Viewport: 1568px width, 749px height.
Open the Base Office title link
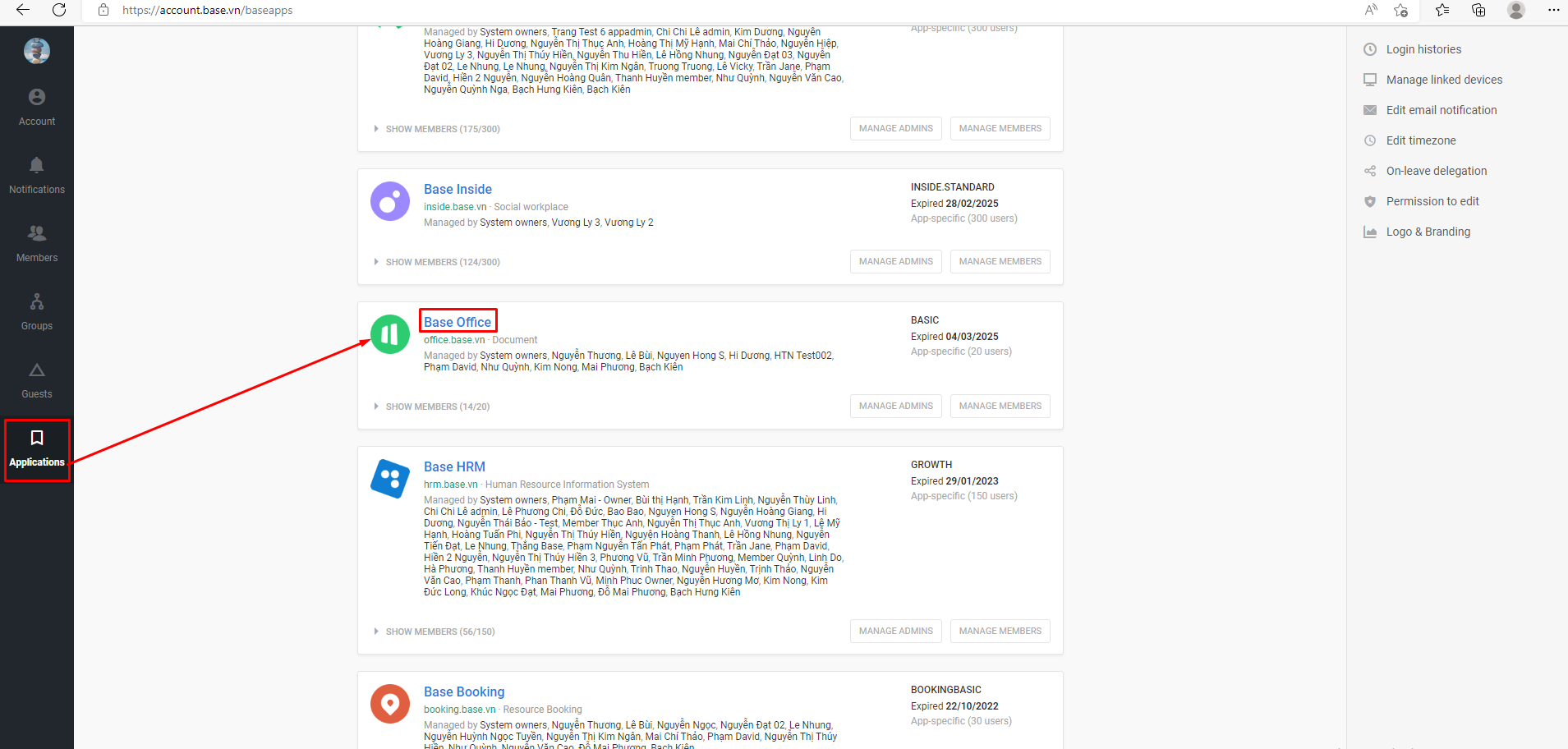pyautogui.click(x=458, y=322)
